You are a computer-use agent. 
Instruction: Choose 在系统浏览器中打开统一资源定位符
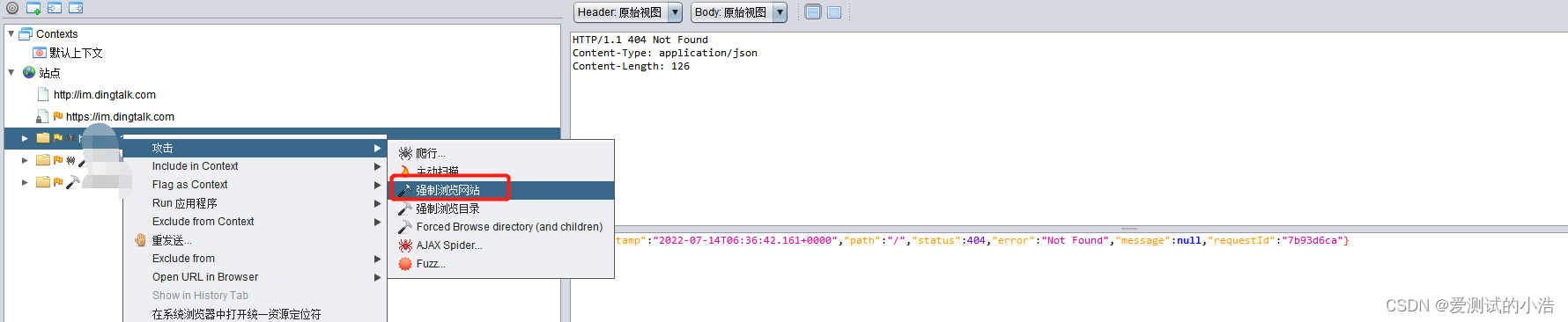[x=255, y=314]
